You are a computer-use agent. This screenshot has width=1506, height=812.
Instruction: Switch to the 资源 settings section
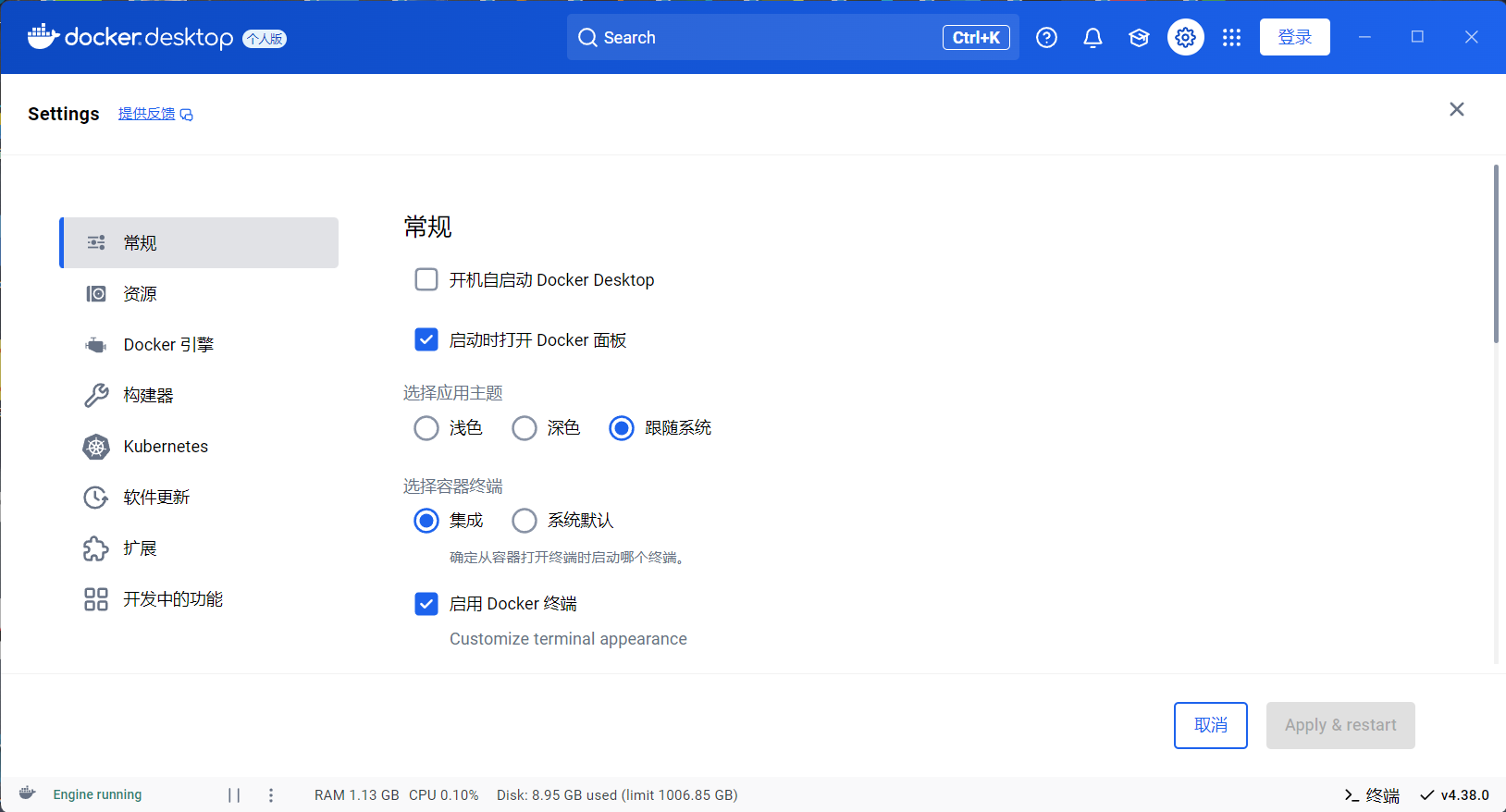[x=141, y=294]
